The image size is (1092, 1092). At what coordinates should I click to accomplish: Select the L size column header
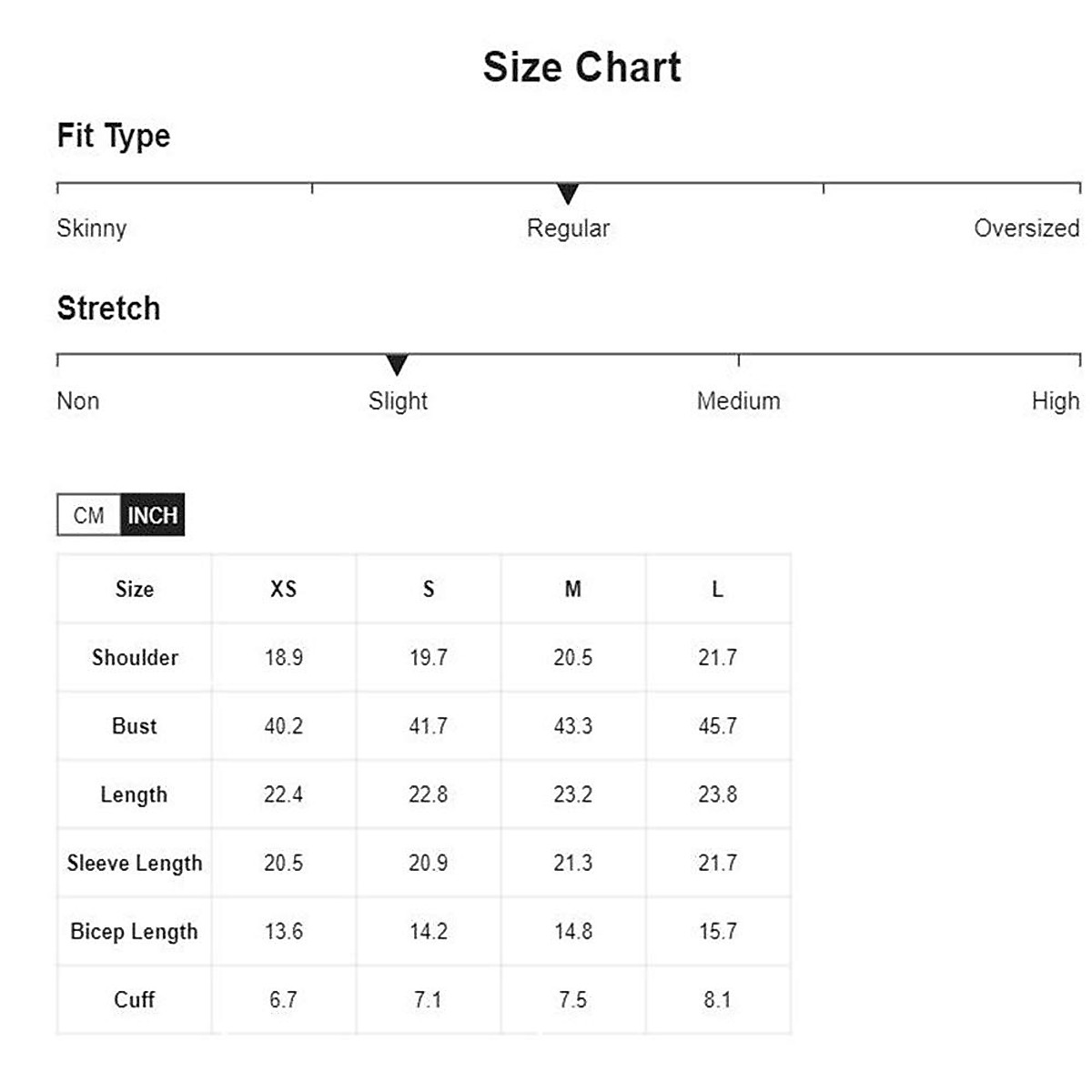click(x=717, y=589)
